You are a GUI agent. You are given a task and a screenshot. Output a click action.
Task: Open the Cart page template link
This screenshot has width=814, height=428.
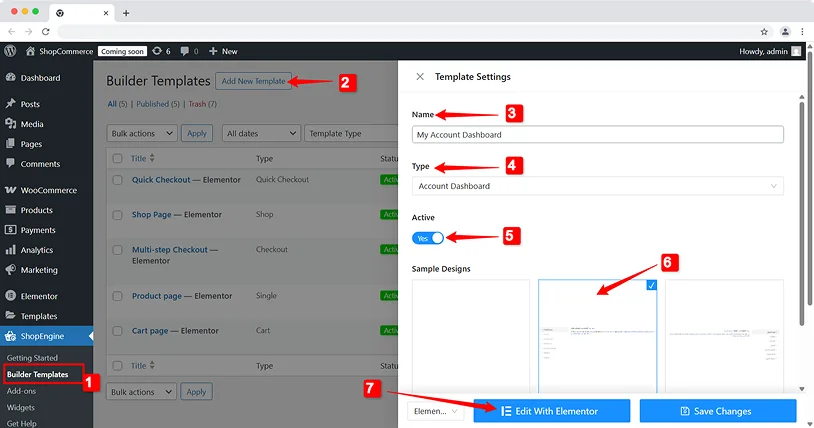[150, 331]
